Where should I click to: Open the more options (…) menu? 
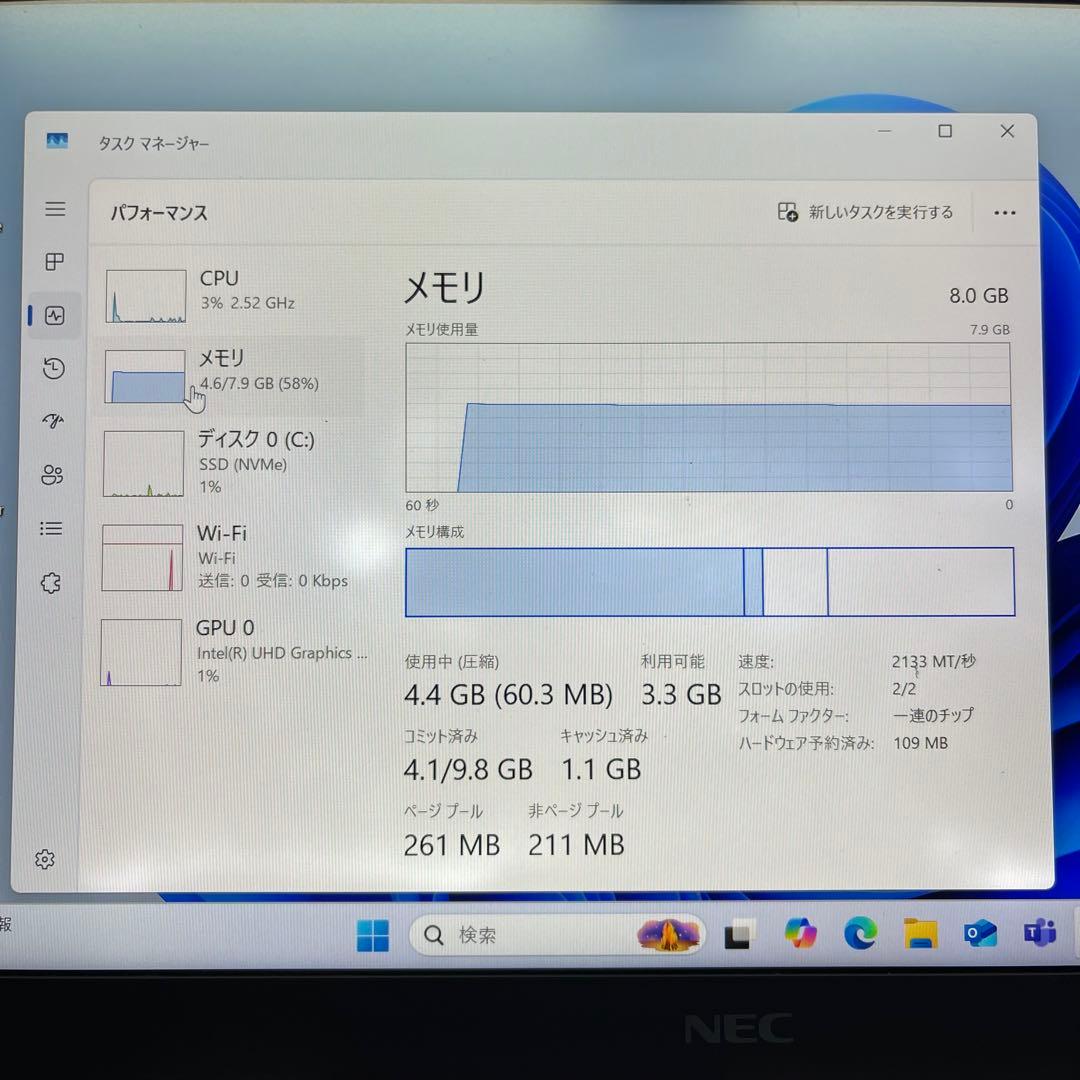[x=1005, y=212]
